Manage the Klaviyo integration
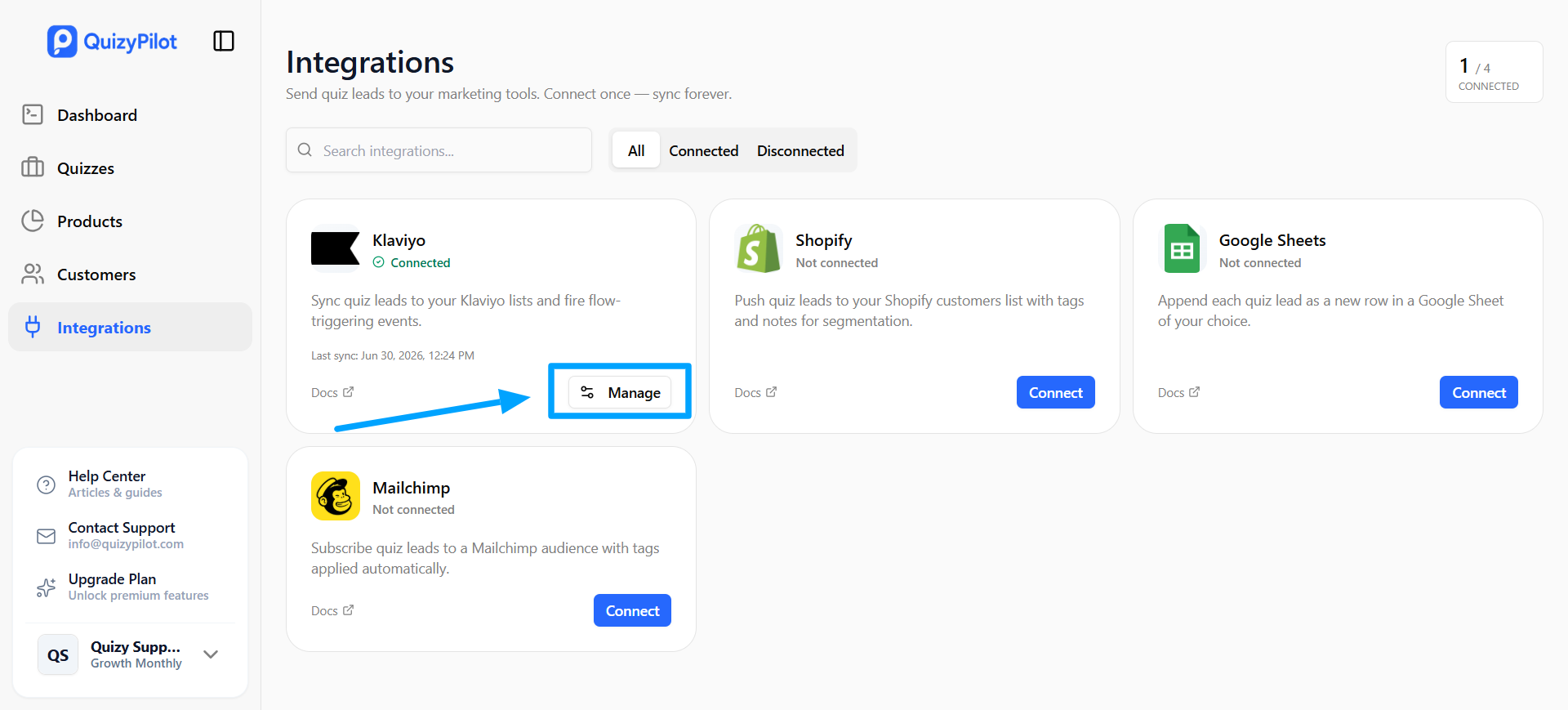 click(x=620, y=393)
